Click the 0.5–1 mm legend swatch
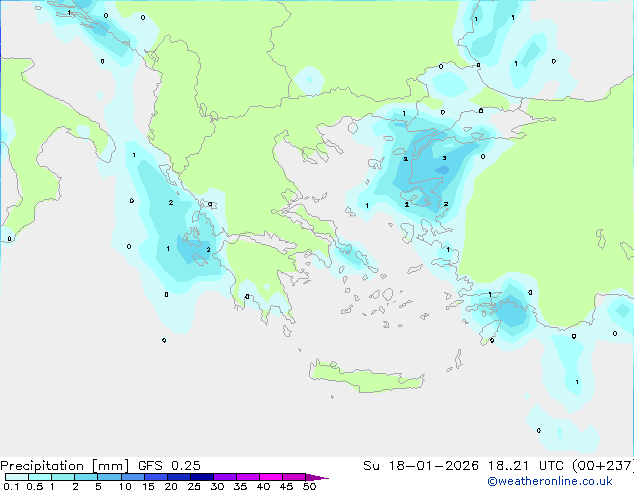 (x=40, y=477)
